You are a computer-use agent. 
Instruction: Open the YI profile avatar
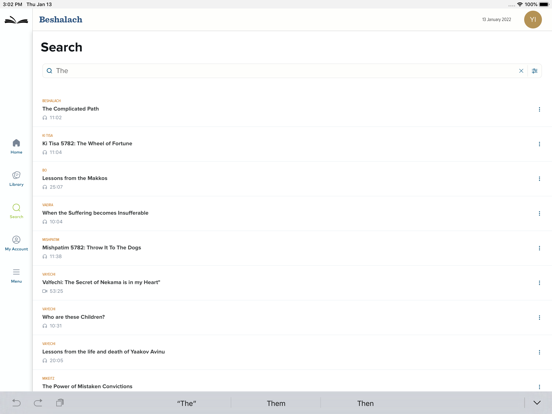533,19
